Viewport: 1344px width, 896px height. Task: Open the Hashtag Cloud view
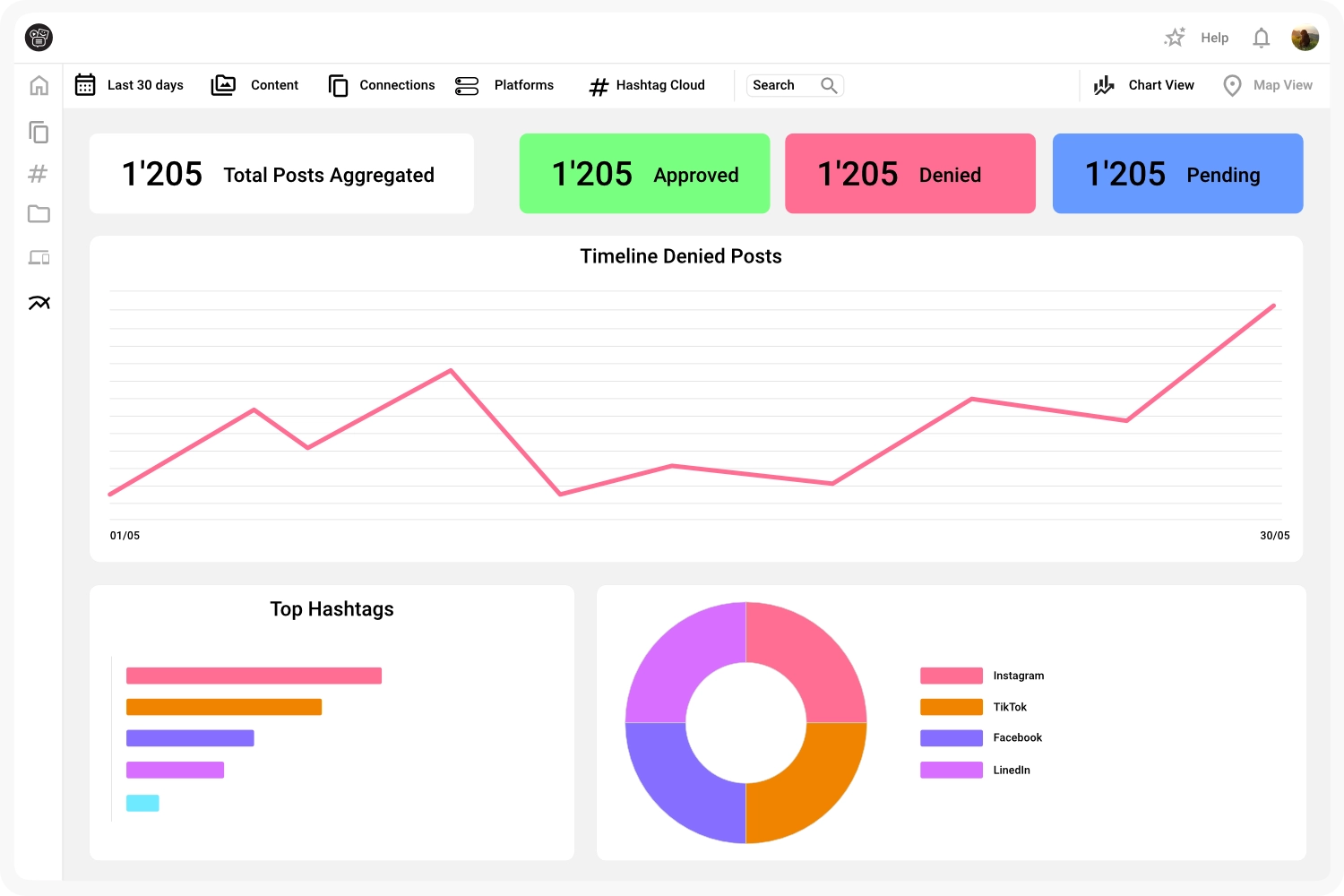(x=647, y=85)
